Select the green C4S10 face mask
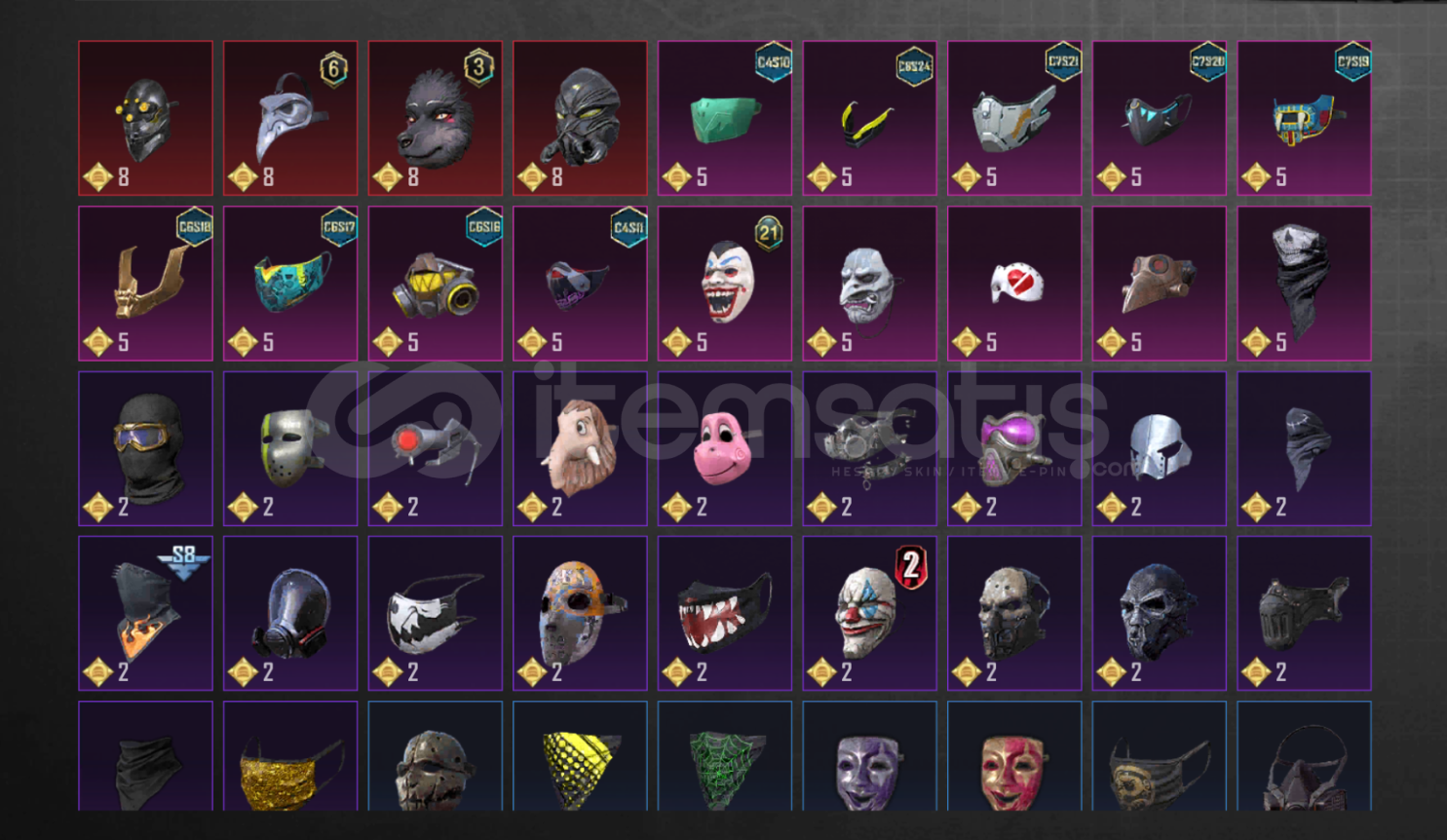Screen dimensions: 1447x840 click(x=725, y=118)
